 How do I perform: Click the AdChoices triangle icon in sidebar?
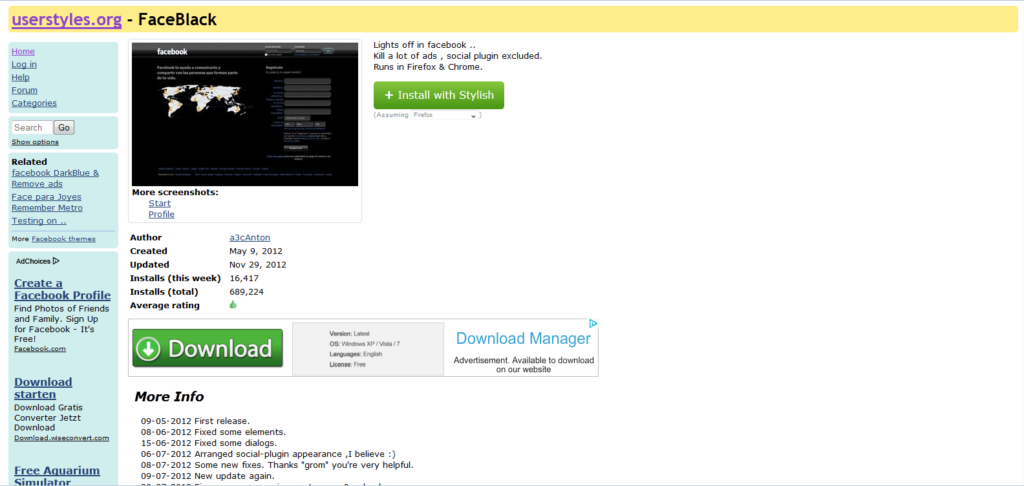(x=56, y=261)
